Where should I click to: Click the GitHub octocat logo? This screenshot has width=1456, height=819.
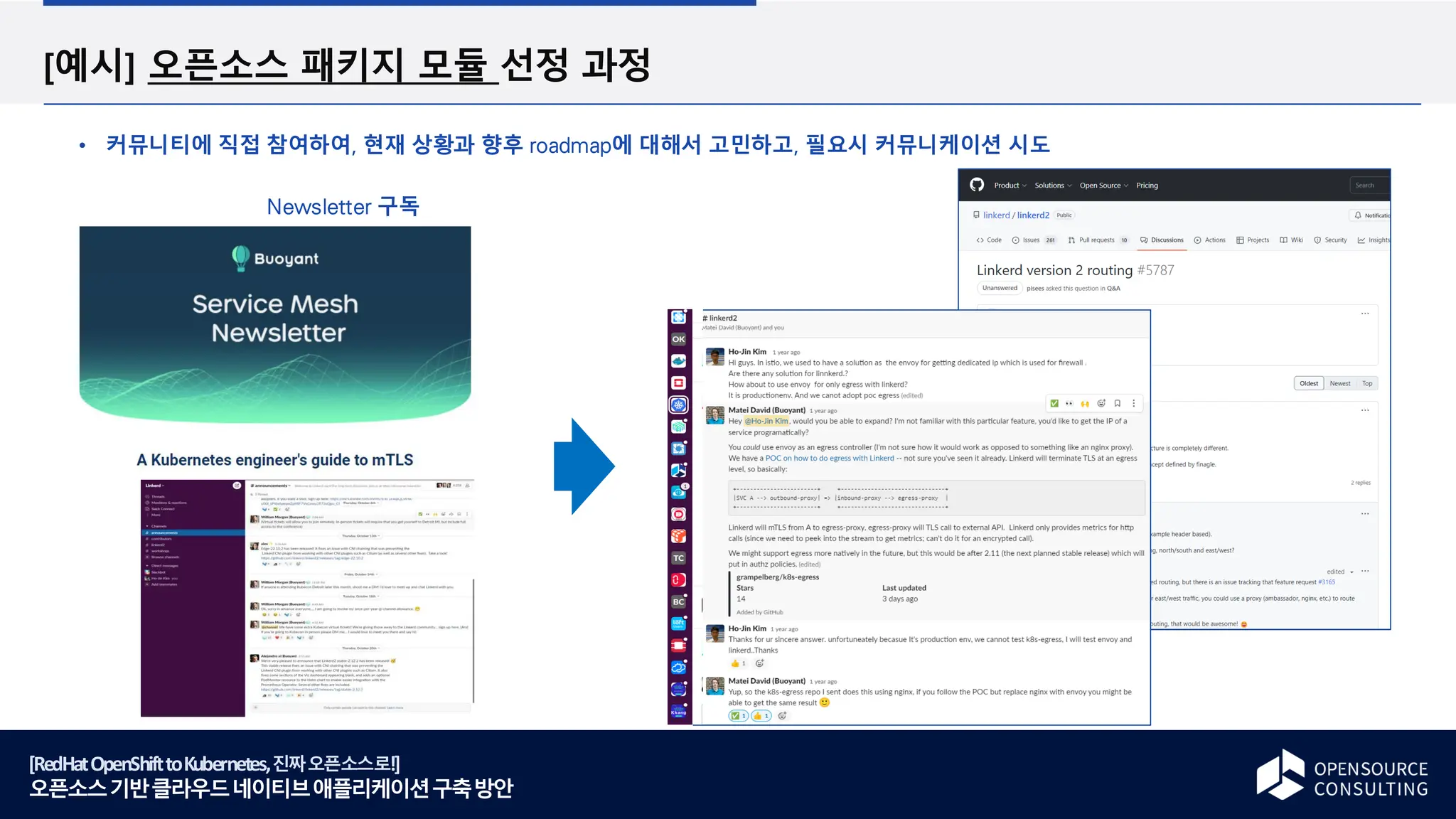[977, 185]
